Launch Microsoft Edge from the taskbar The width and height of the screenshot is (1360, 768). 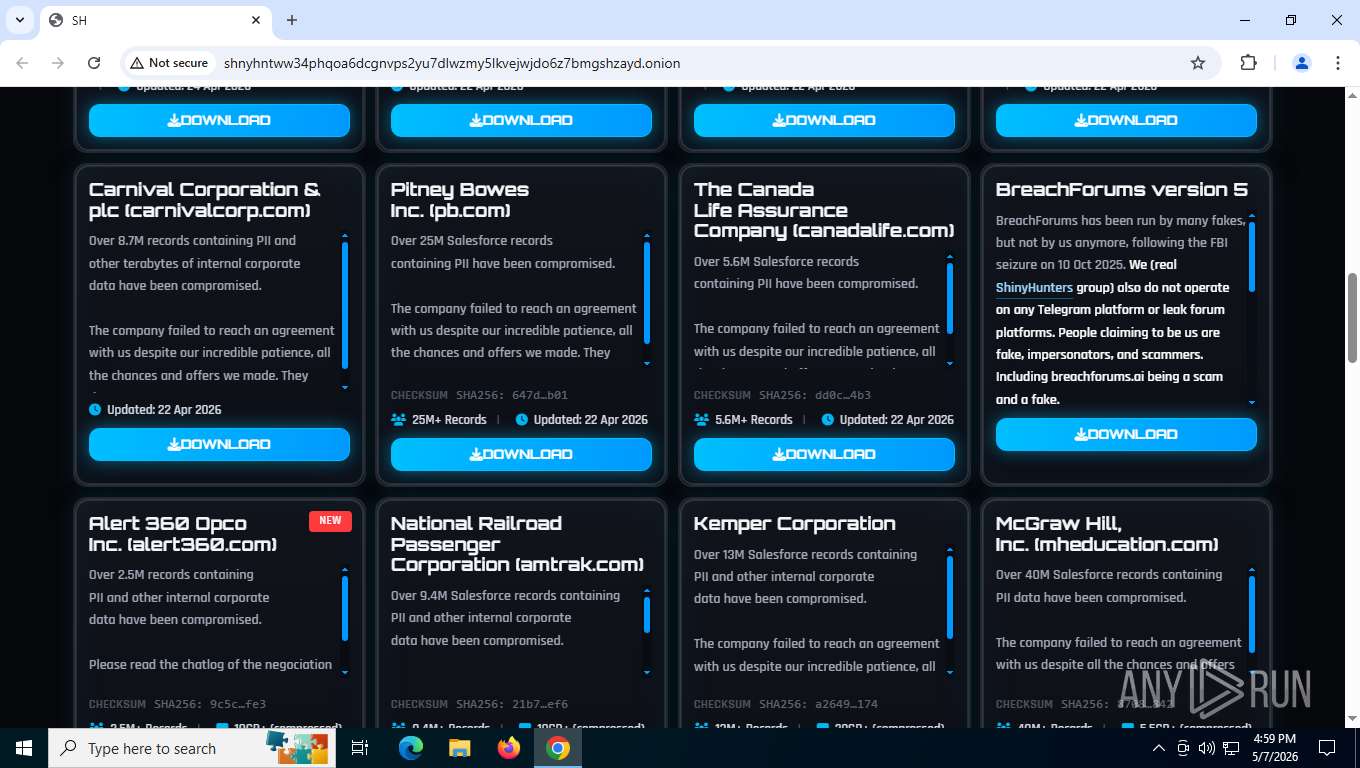tap(411, 748)
